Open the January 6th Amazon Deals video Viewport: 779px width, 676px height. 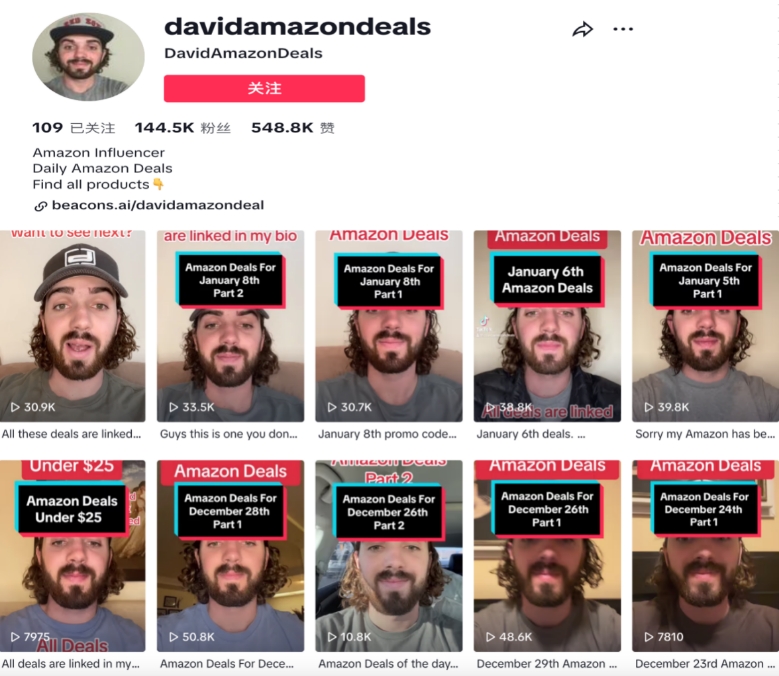[547, 326]
